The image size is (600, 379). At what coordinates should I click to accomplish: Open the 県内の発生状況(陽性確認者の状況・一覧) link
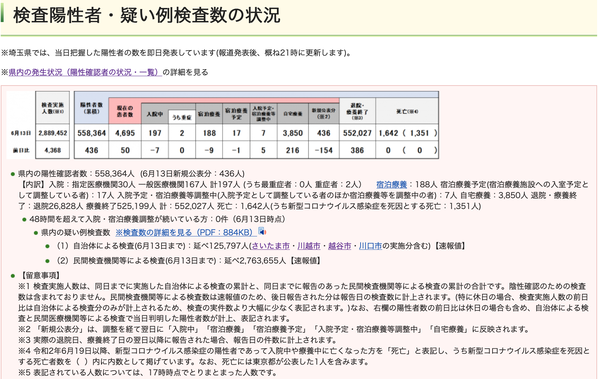85,72
